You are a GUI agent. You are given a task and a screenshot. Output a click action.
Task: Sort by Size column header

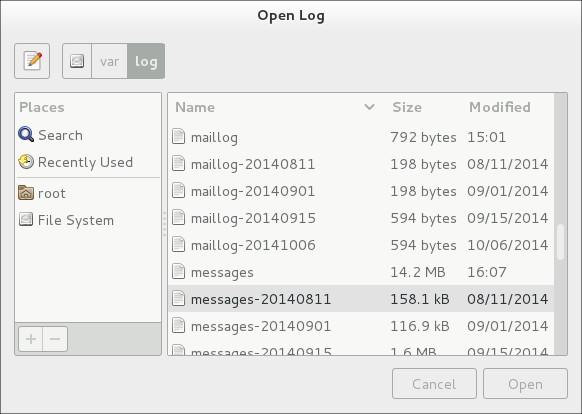pyautogui.click(x=407, y=107)
